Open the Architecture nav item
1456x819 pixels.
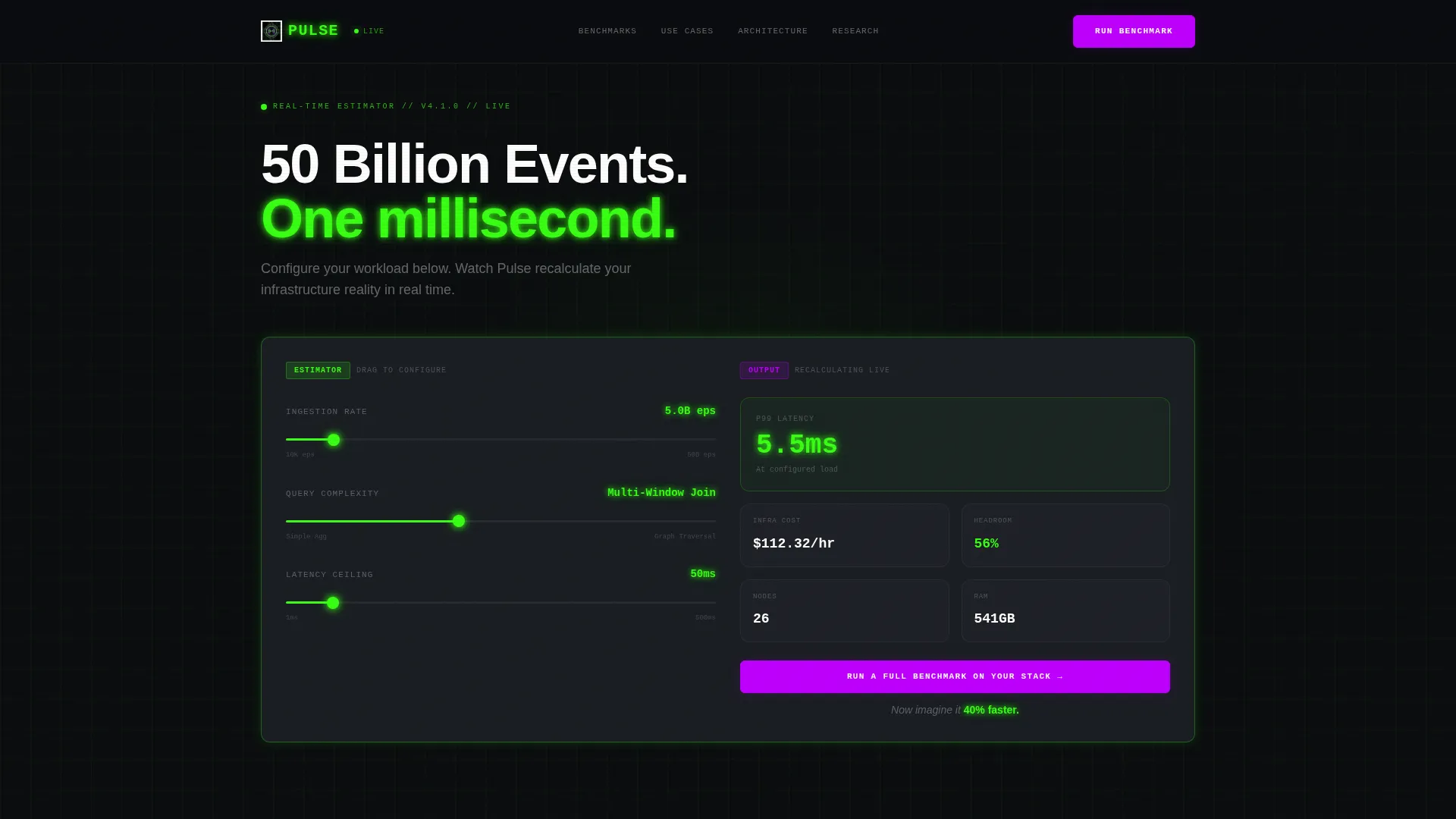(x=773, y=31)
